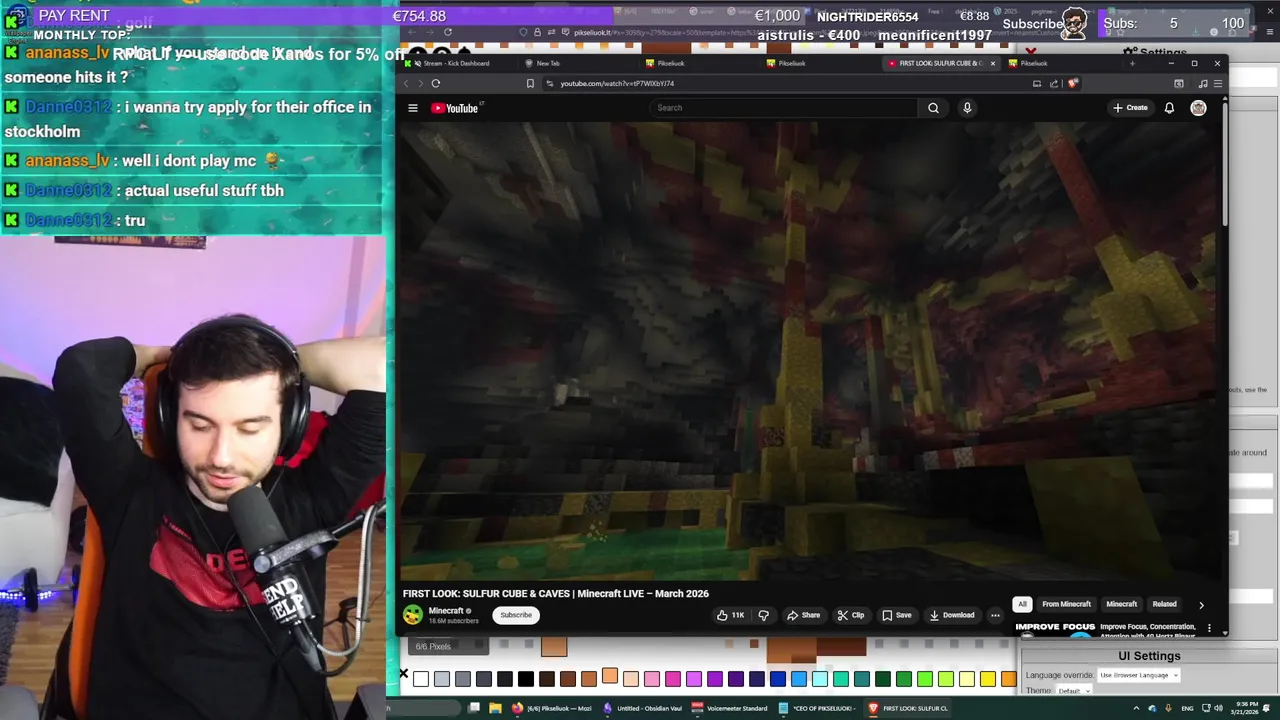Close the FIRST LOOK: SULFUR CUBE tab
Screen dimensions: 1280x720
[992, 63]
